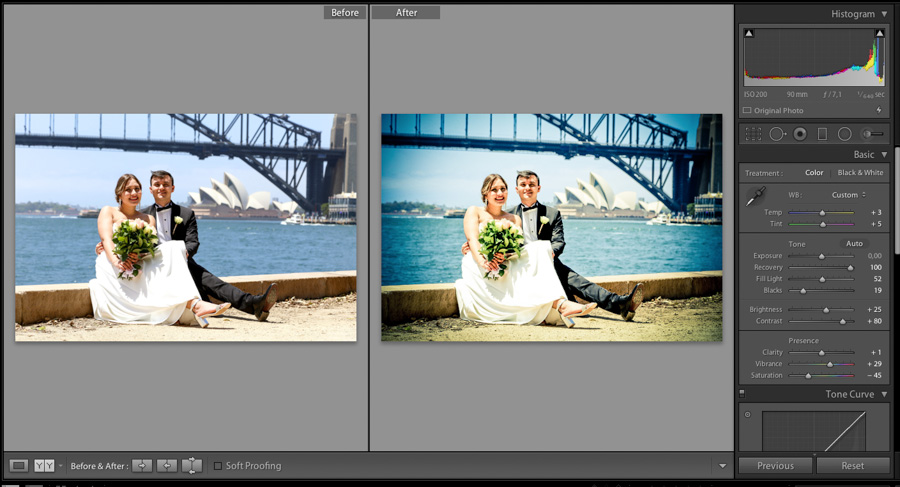Viewport: 900px width, 487px height.
Task: Collapse the Tone Curve panel
Action: [885, 394]
